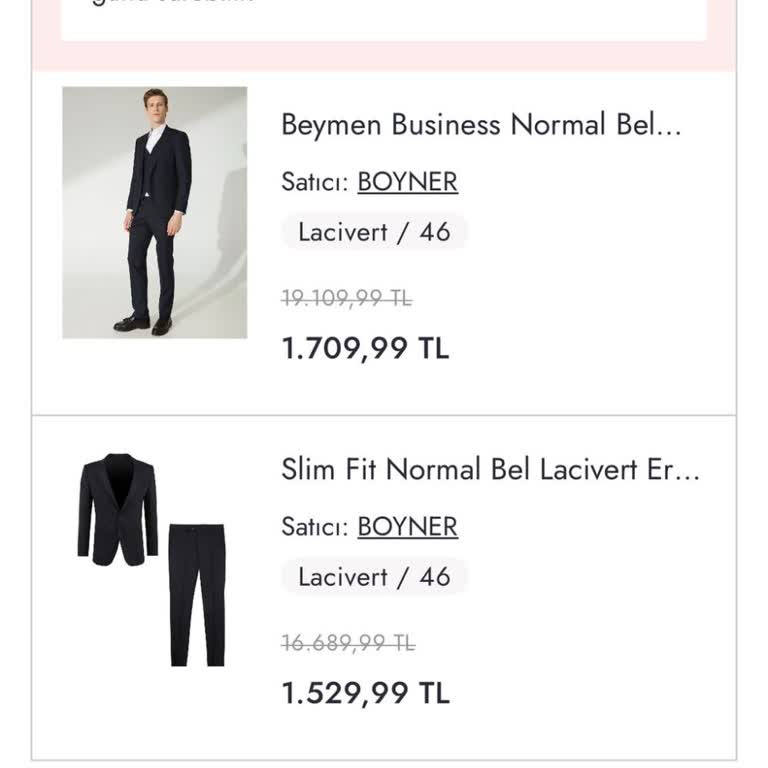
Task: Visit BOYNER seller link for Slim Fit suit
Action: [x=407, y=527]
